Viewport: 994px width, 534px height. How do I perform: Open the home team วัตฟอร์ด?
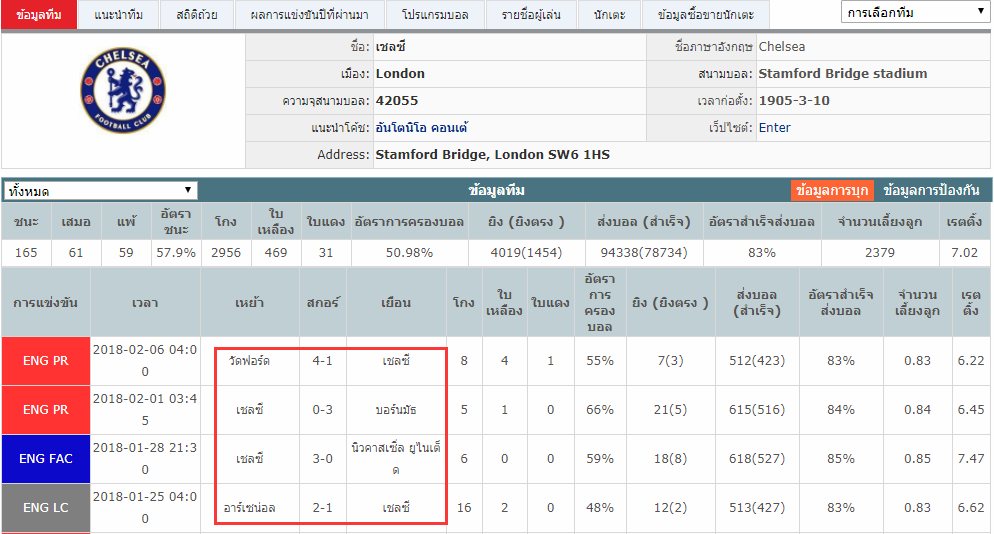coord(249,361)
